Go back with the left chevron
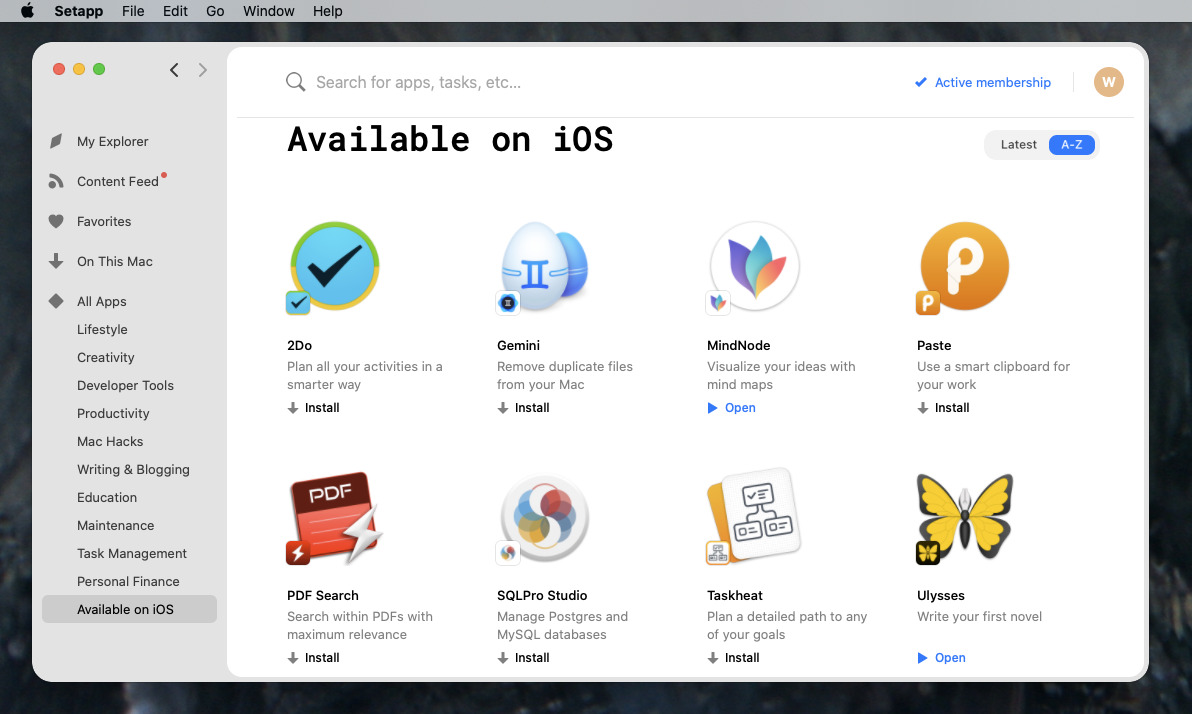1192x714 pixels. pyautogui.click(x=174, y=70)
